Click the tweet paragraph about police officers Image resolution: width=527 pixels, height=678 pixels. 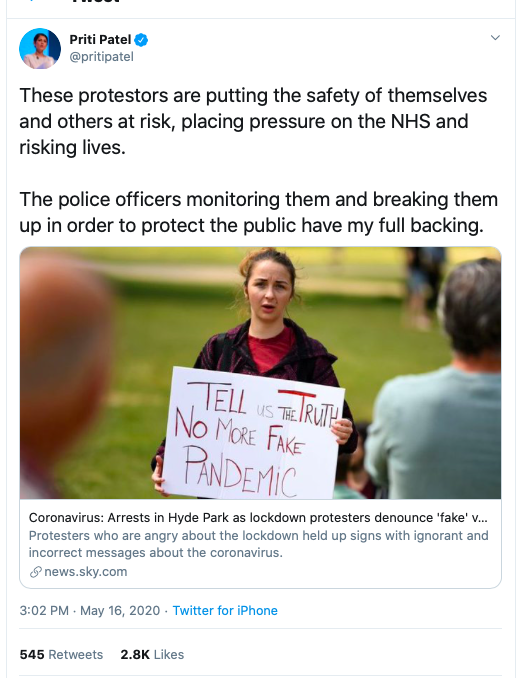click(x=259, y=212)
